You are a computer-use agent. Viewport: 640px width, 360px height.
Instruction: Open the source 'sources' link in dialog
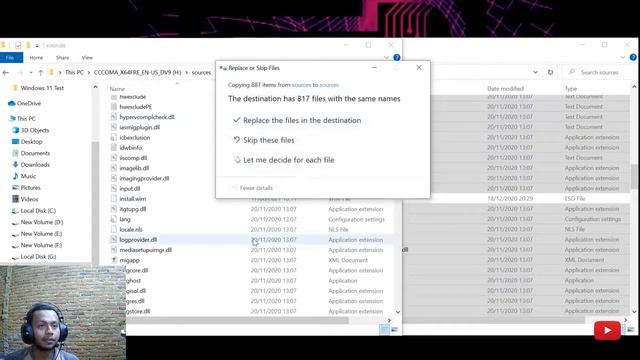[301, 85]
